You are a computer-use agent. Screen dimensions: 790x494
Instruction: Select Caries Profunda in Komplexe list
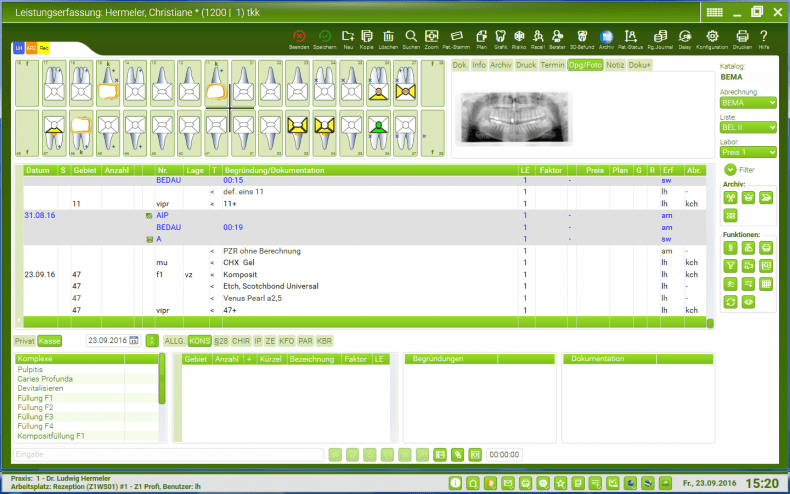pyautogui.click(x=45, y=379)
